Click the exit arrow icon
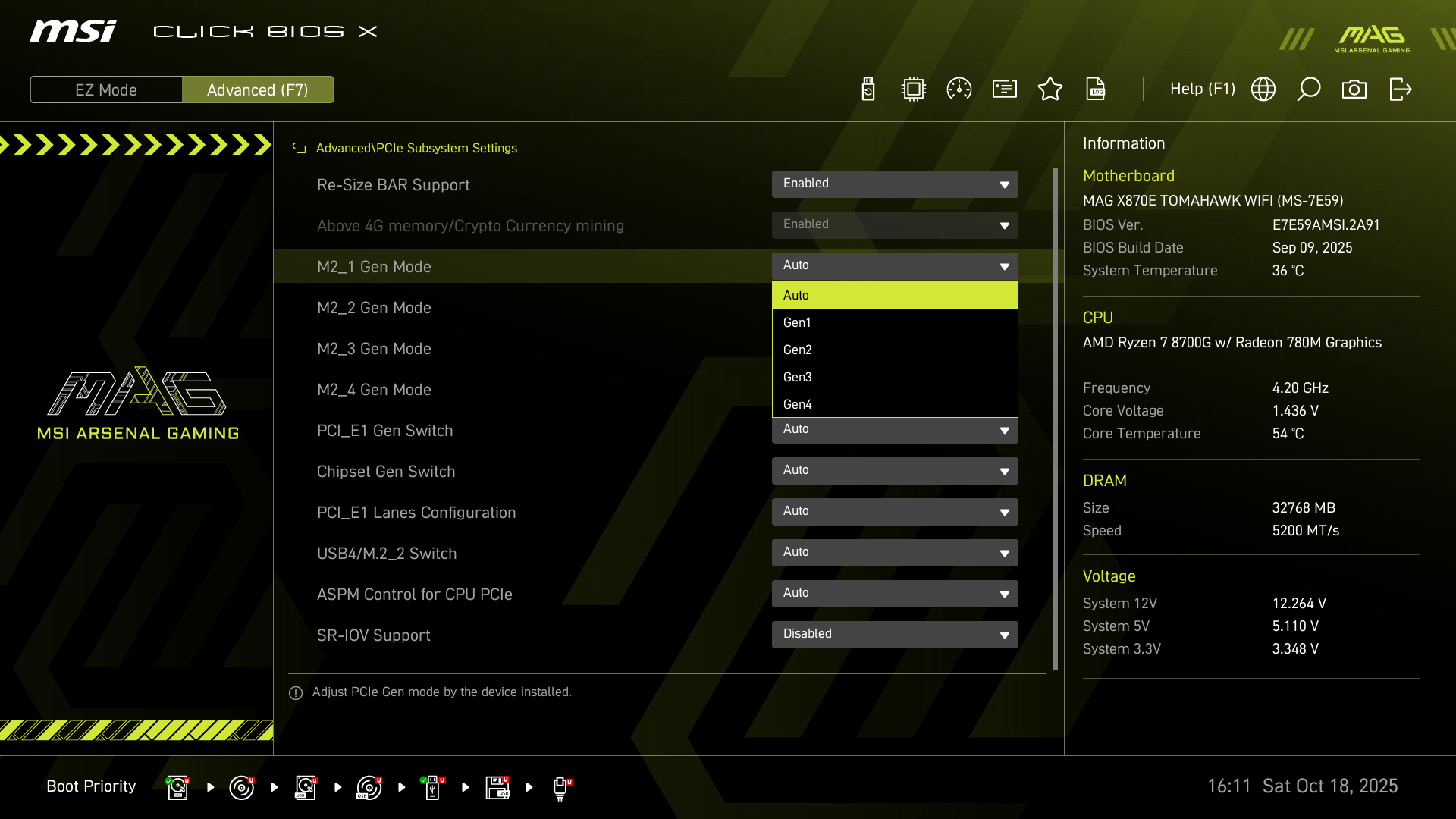The height and width of the screenshot is (819, 1456). click(x=1400, y=89)
